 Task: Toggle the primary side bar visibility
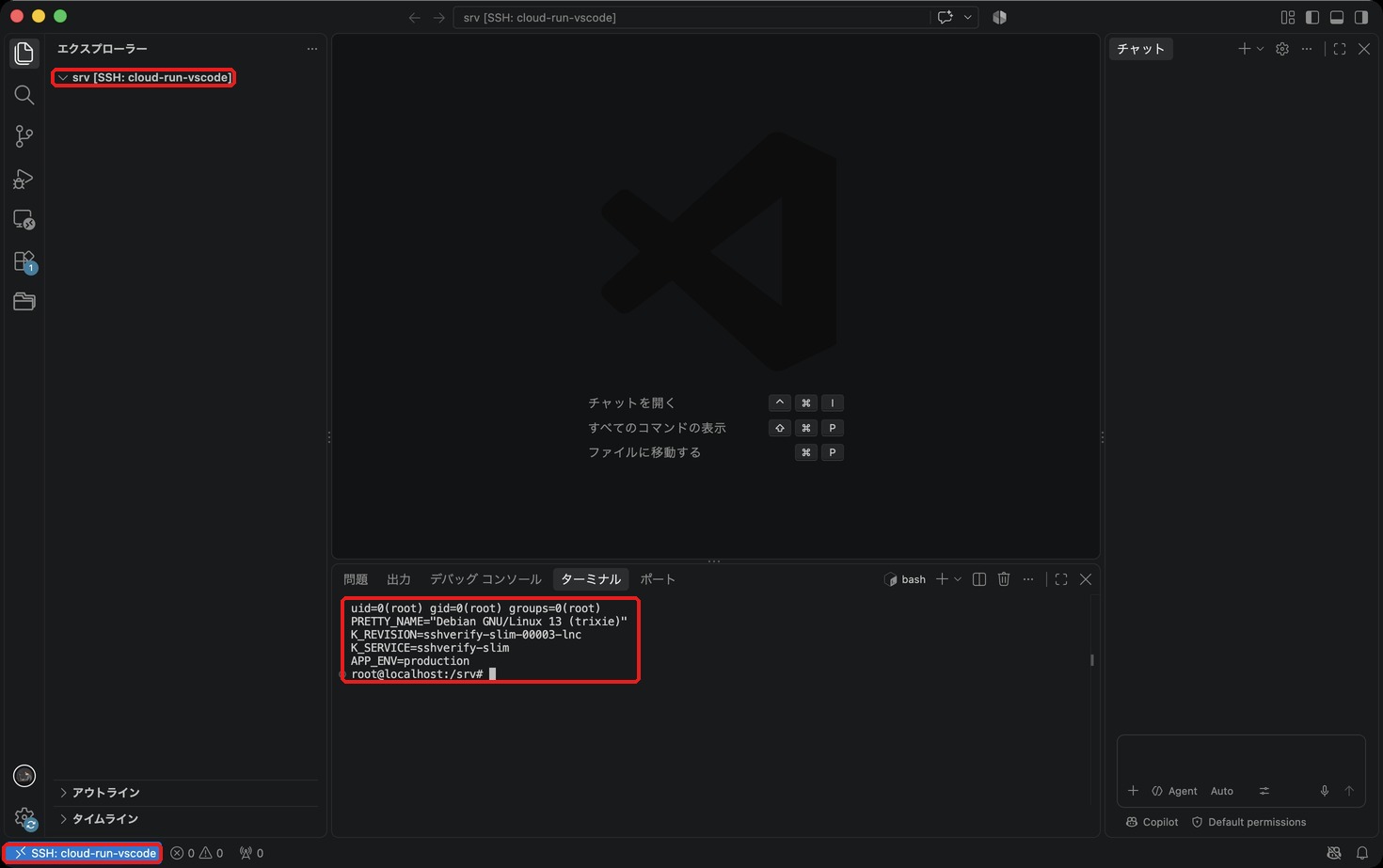point(1312,17)
